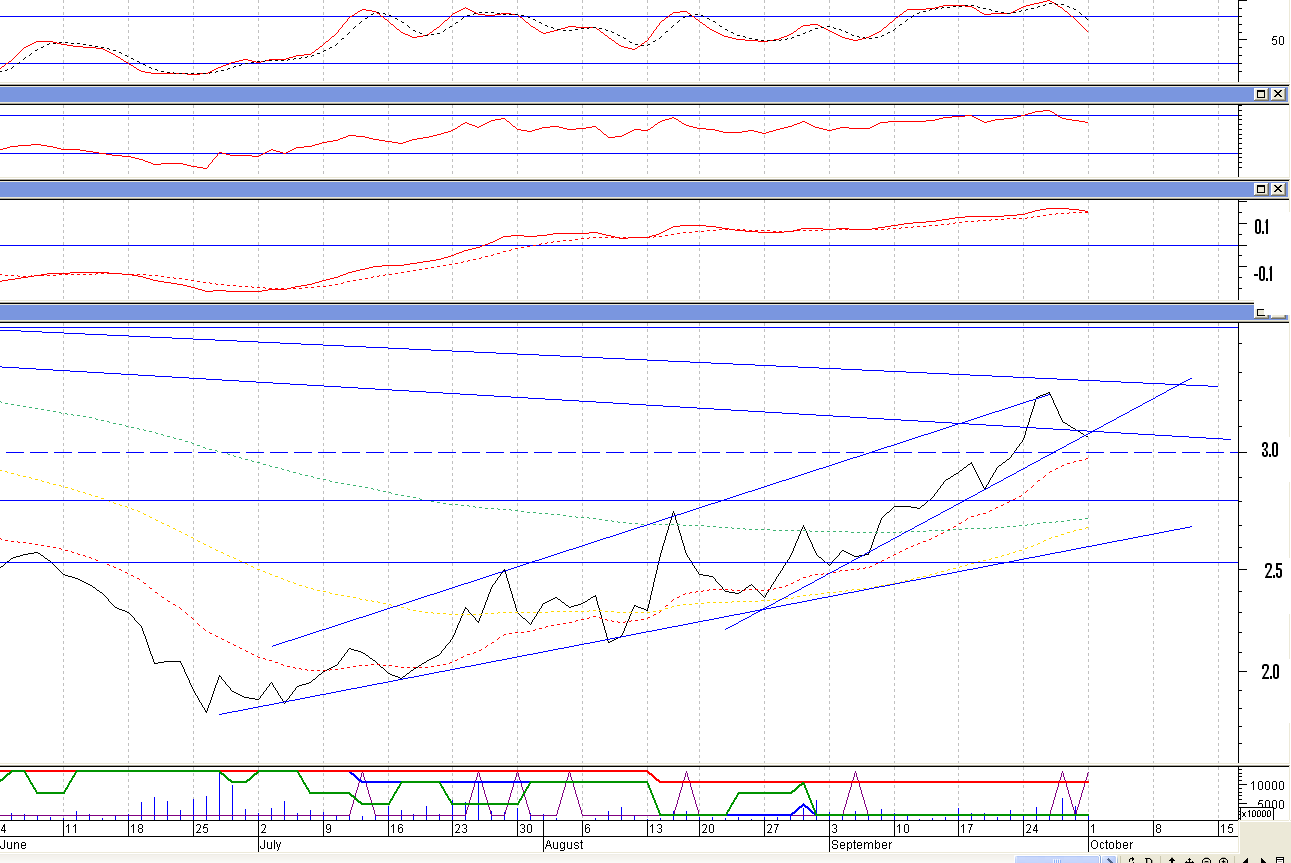Click the 13 date tick in August
Image resolution: width=1291 pixels, height=863 pixels.
[x=656, y=829]
